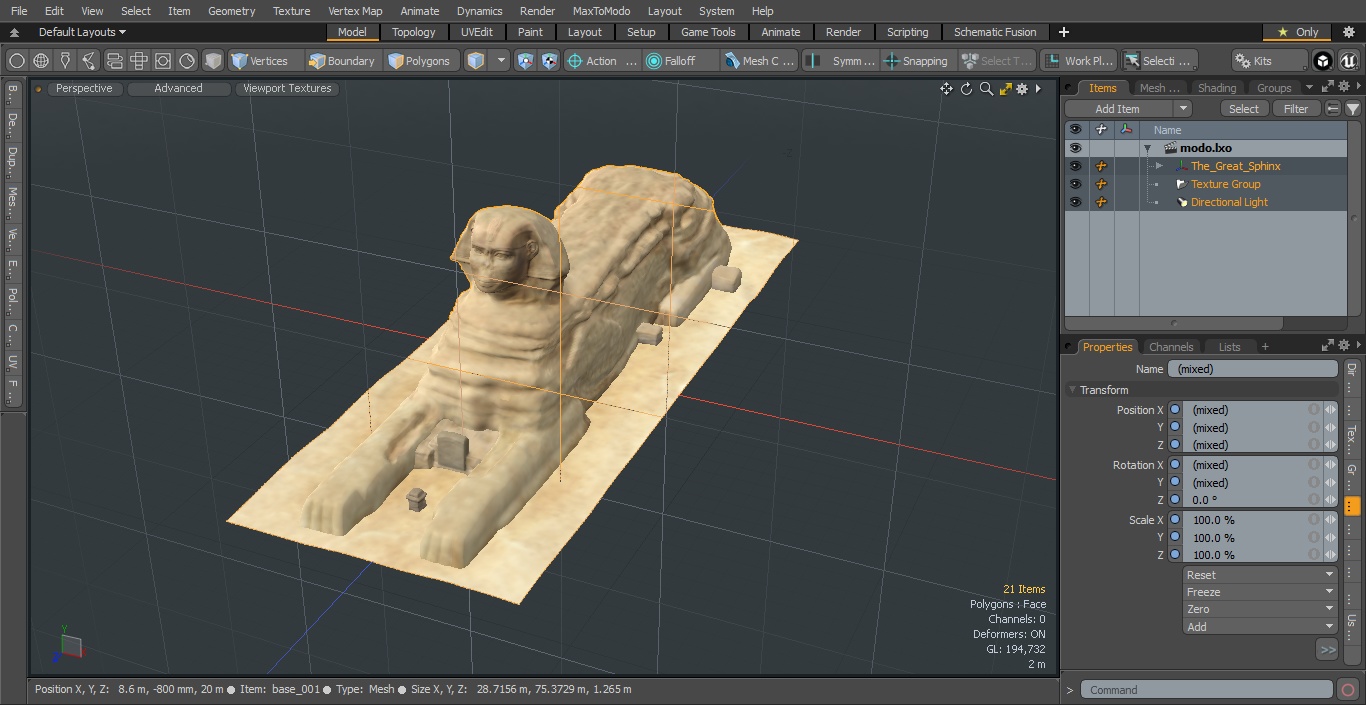Toggle visibility eye for The_Great_Sphinx
The width and height of the screenshot is (1366, 705).
1075,166
